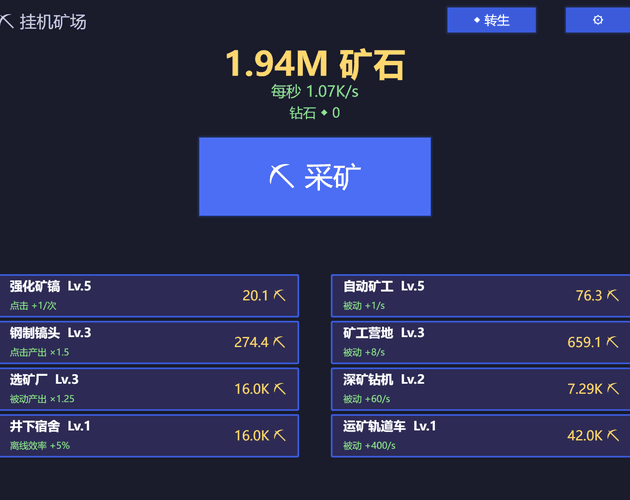Click the 离线效率 +5% description
Screen dimensions: 630x500
[40, 446]
